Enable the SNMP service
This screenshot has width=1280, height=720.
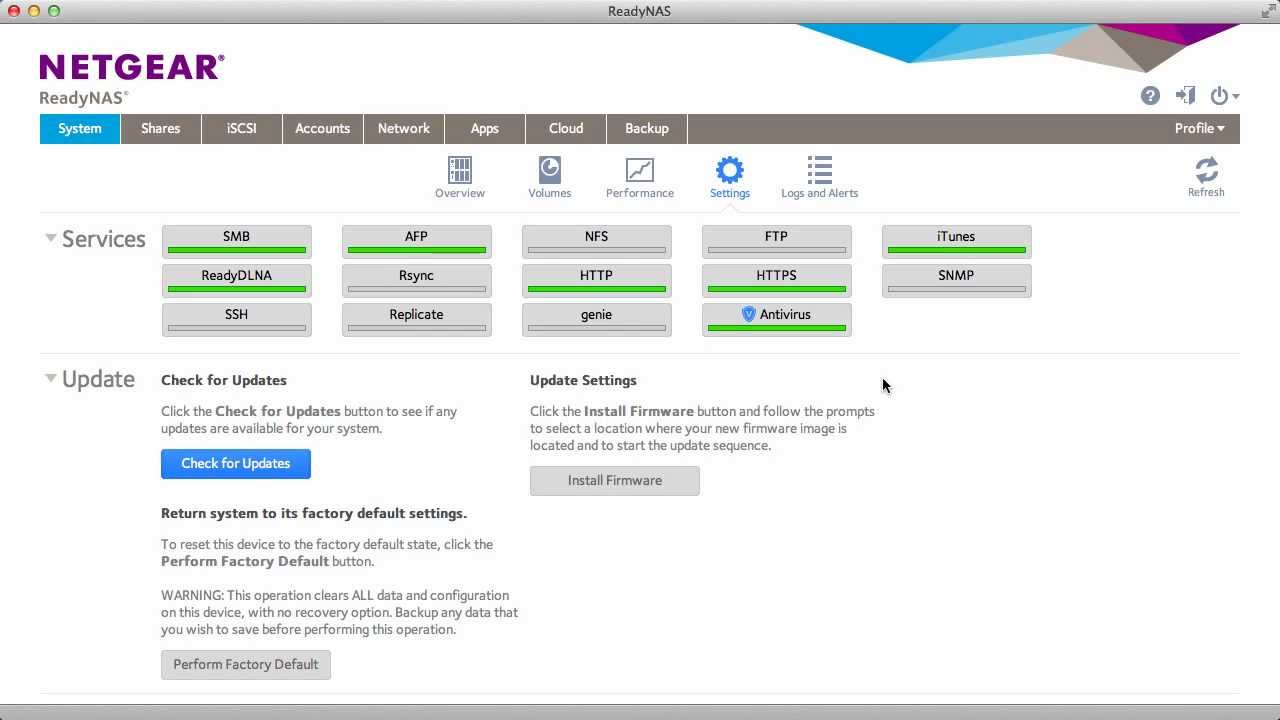(957, 280)
